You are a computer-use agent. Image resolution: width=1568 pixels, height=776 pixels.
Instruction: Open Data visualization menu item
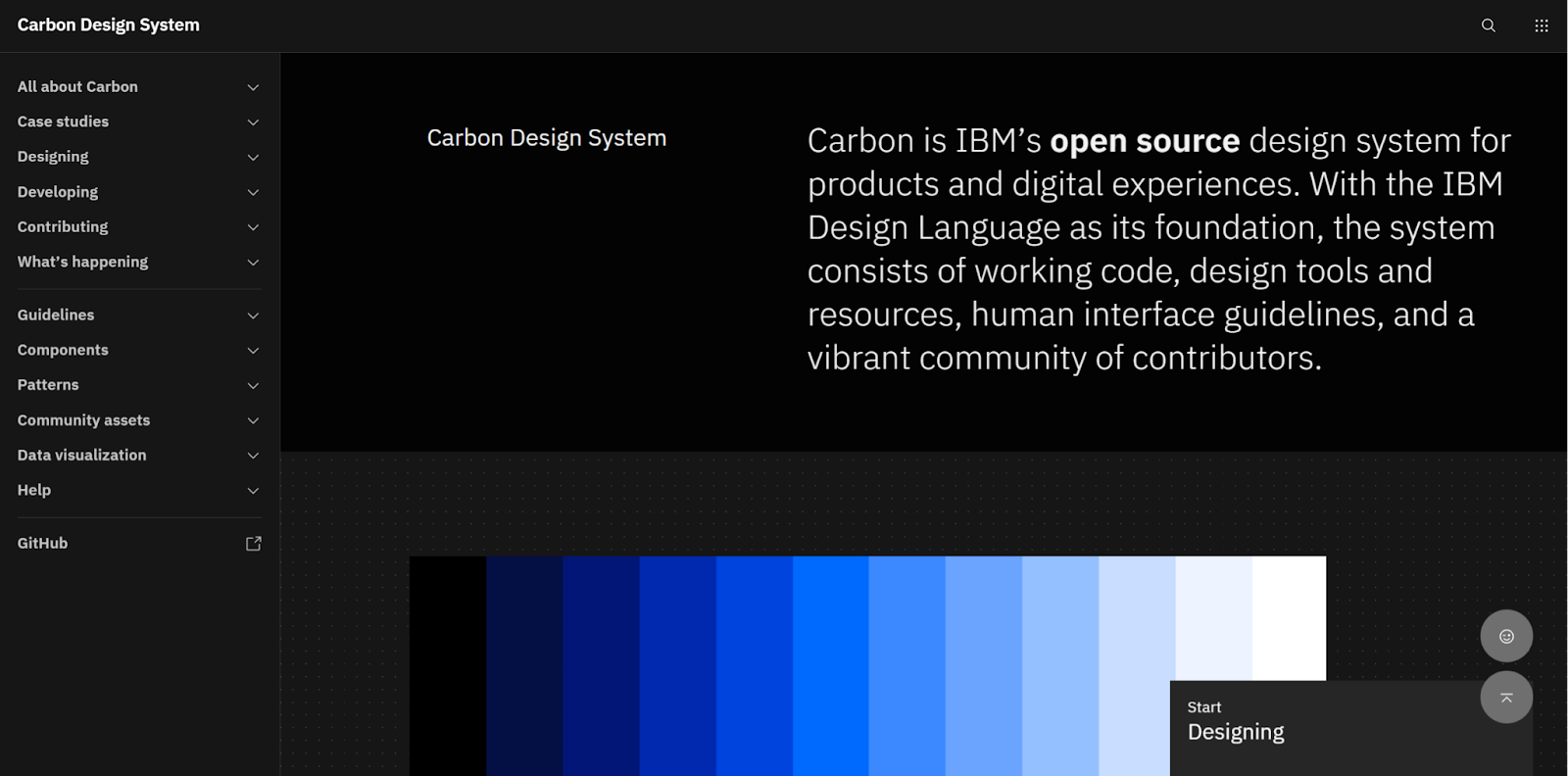[139, 456]
